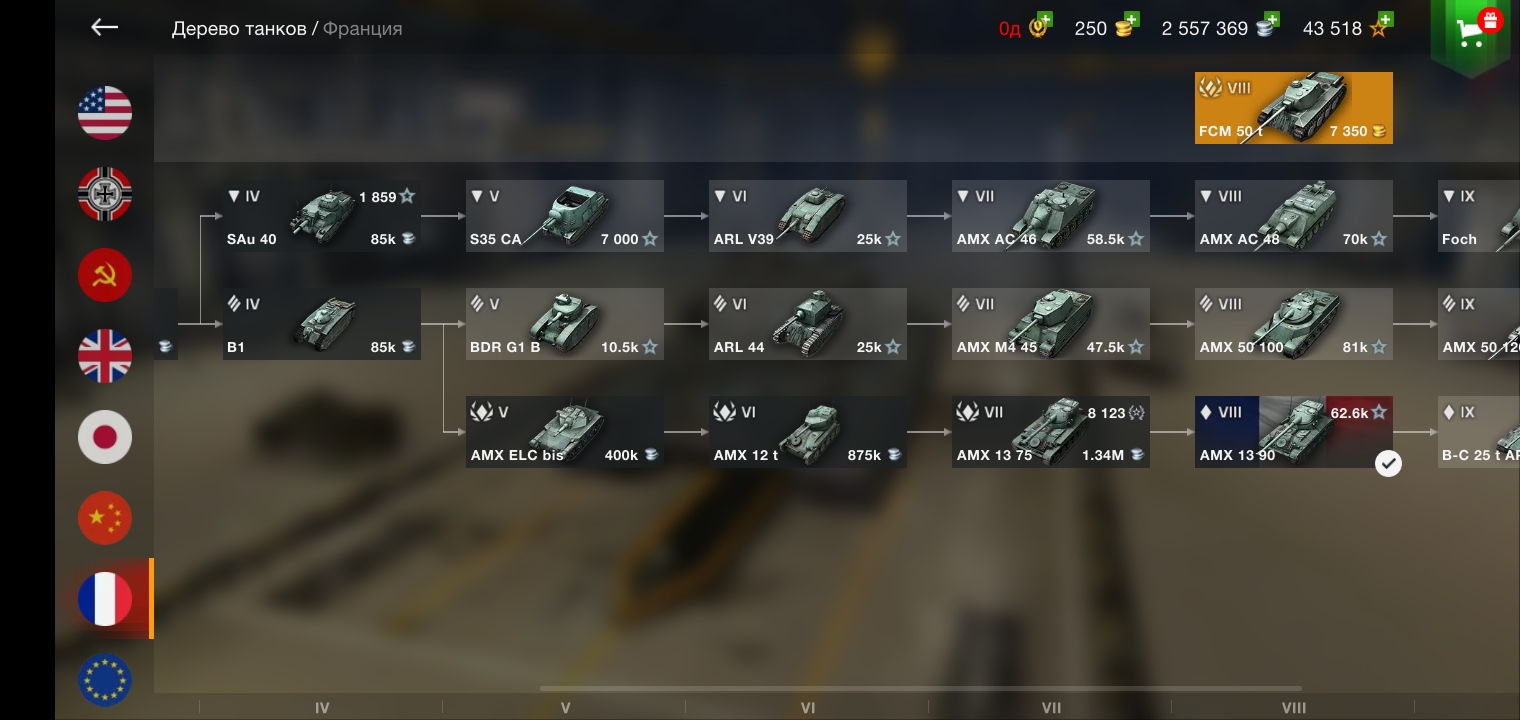Click the horizontal tier scrollbar
Viewport: 1520px width, 720px height.
click(920, 688)
